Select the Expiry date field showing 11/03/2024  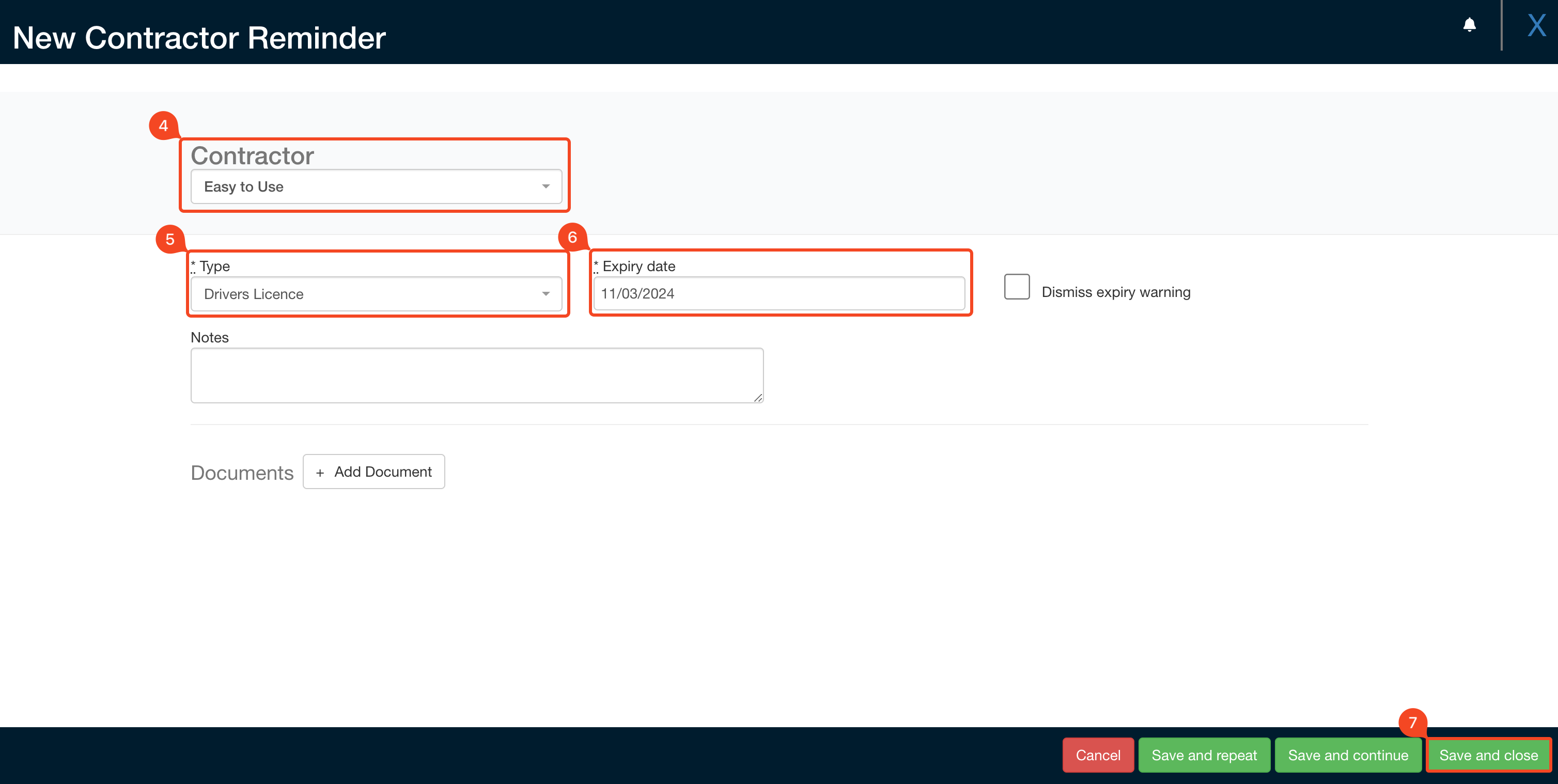coord(778,294)
